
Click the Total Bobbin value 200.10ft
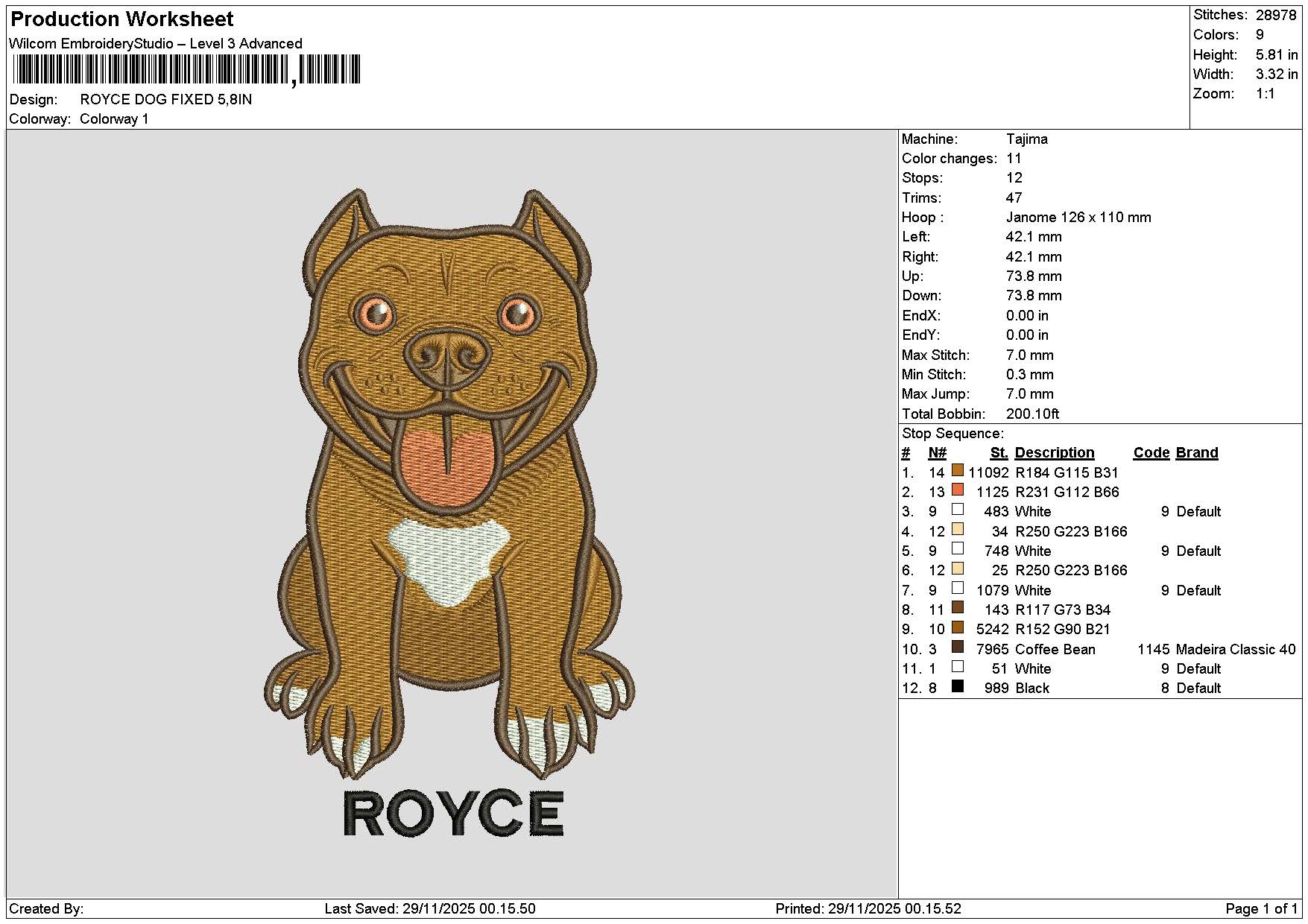click(x=1033, y=414)
